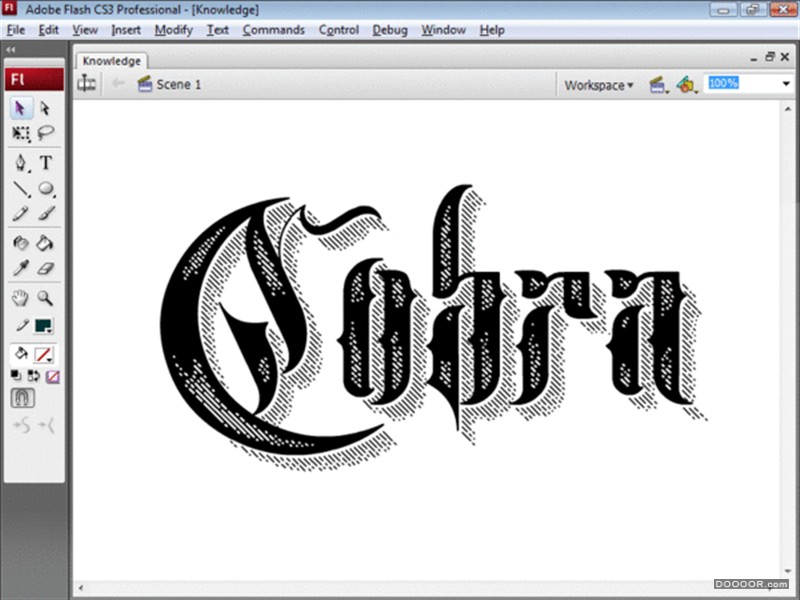Minimize the Knowledge document window
800x600 pixels.
(x=754, y=59)
